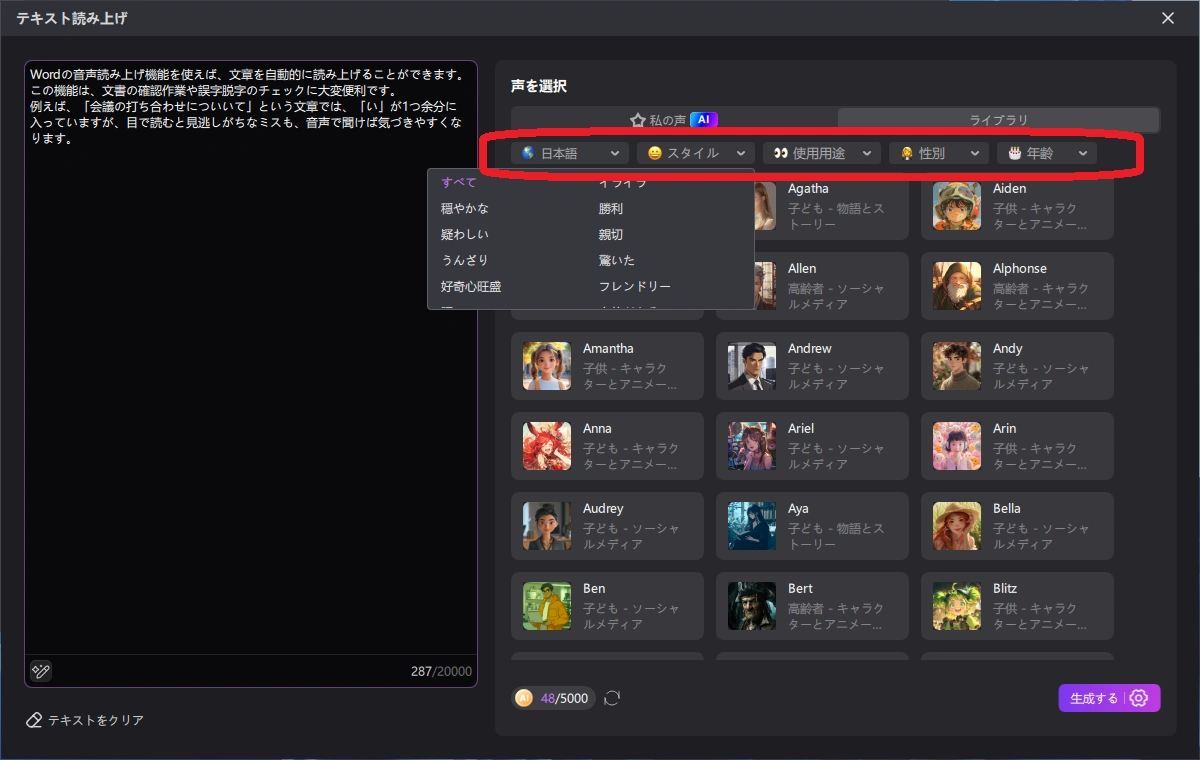Select the Anna voice card
This screenshot has height=760, width=1200.
click(607, 446)
